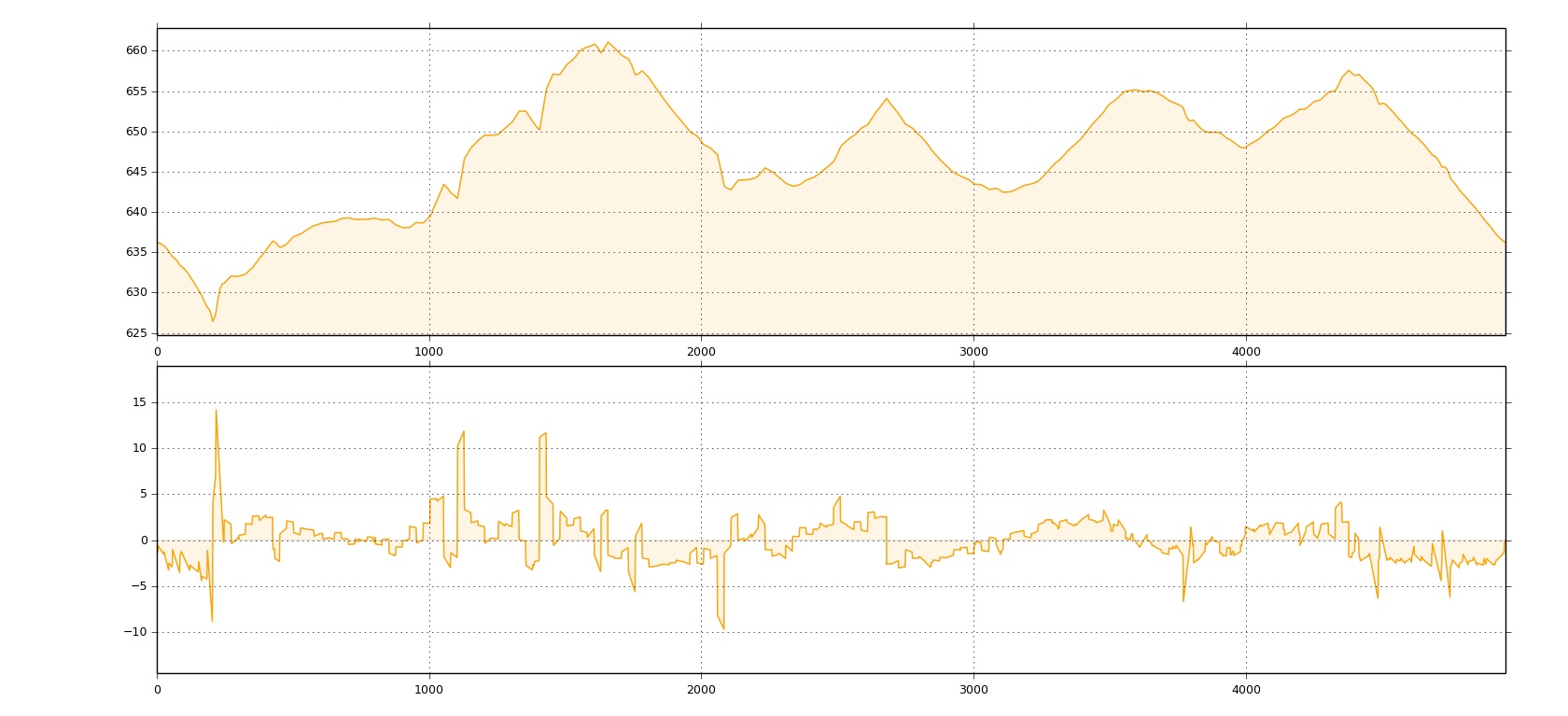Click the 3000 x-axis label under the upper chart
This screenshot has width=1568, height=716.
(973, 352)
